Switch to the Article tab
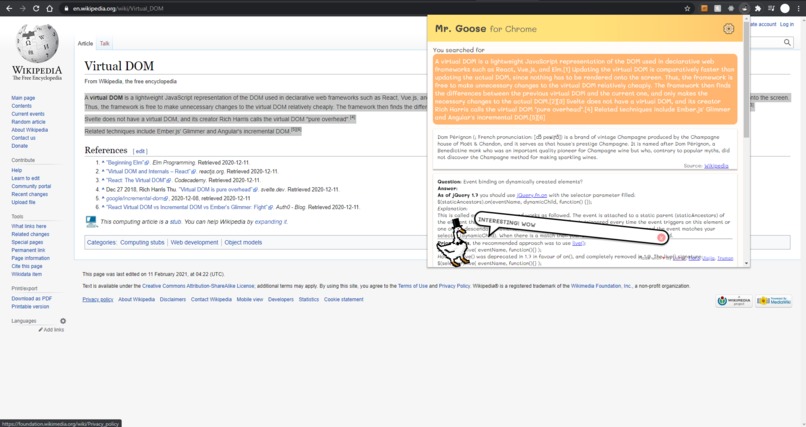The width and height of the screenshot is (806, 427). (85, 44)
